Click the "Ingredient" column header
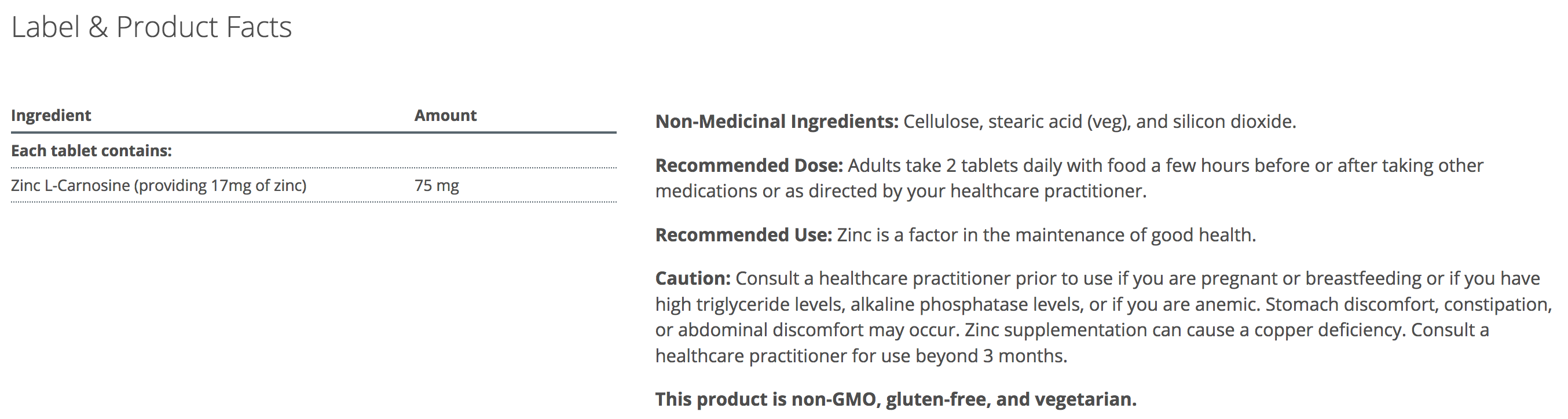Screen dimensions: 1568x419 (x=51, y=116)
